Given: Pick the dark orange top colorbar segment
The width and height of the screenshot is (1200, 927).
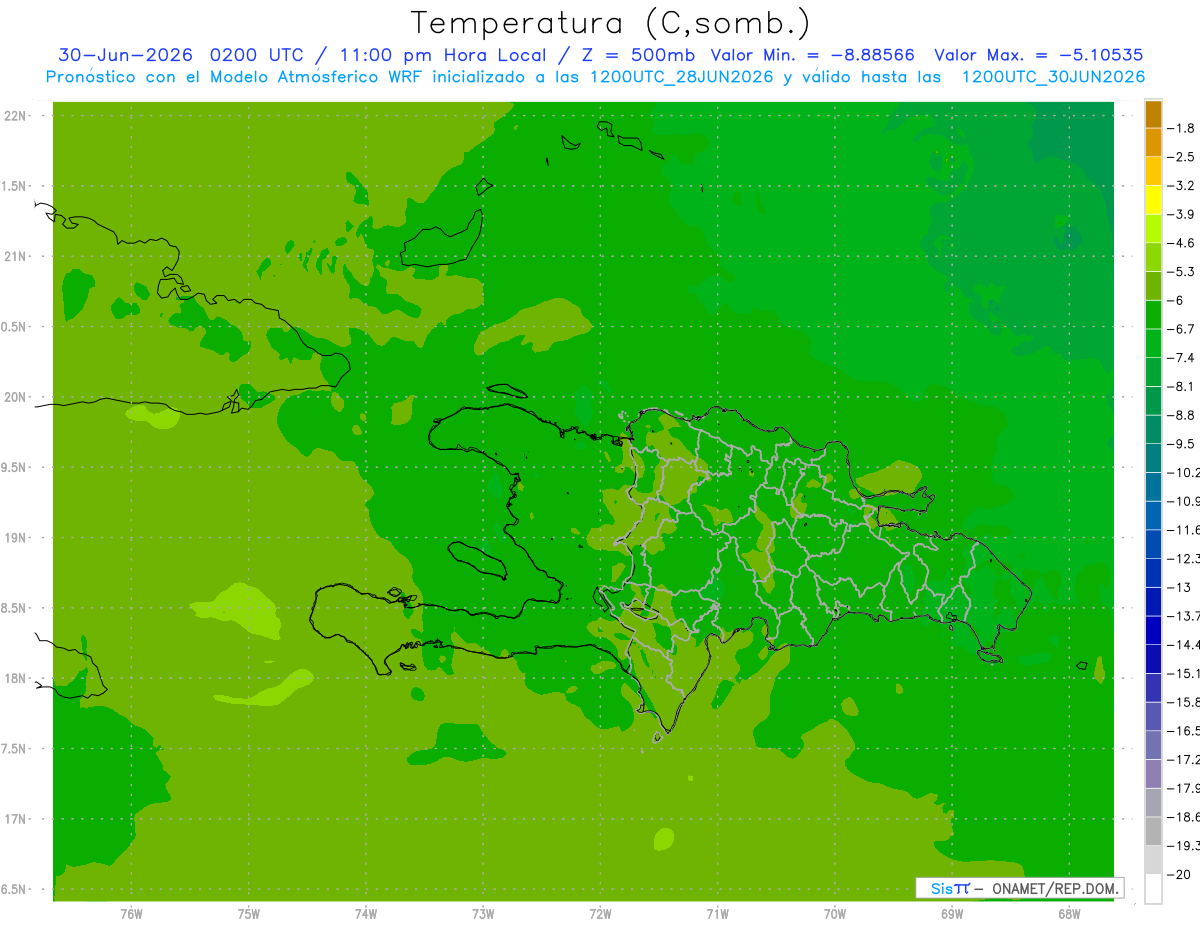Looking at the screenshot, I should [1153, 114].
